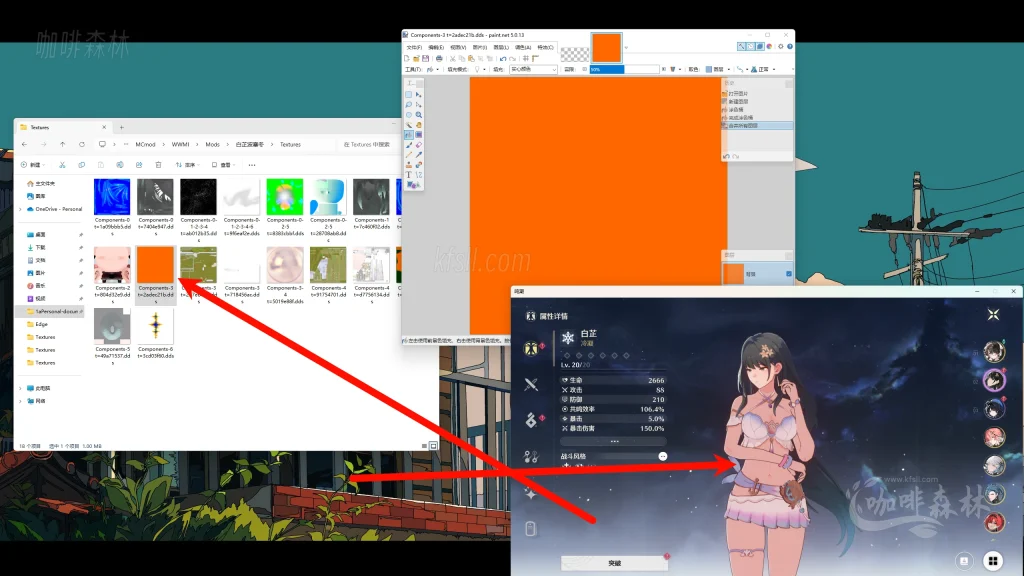Toggle the rulers icon in paint.net toolbar

click(x=536, y=58)
